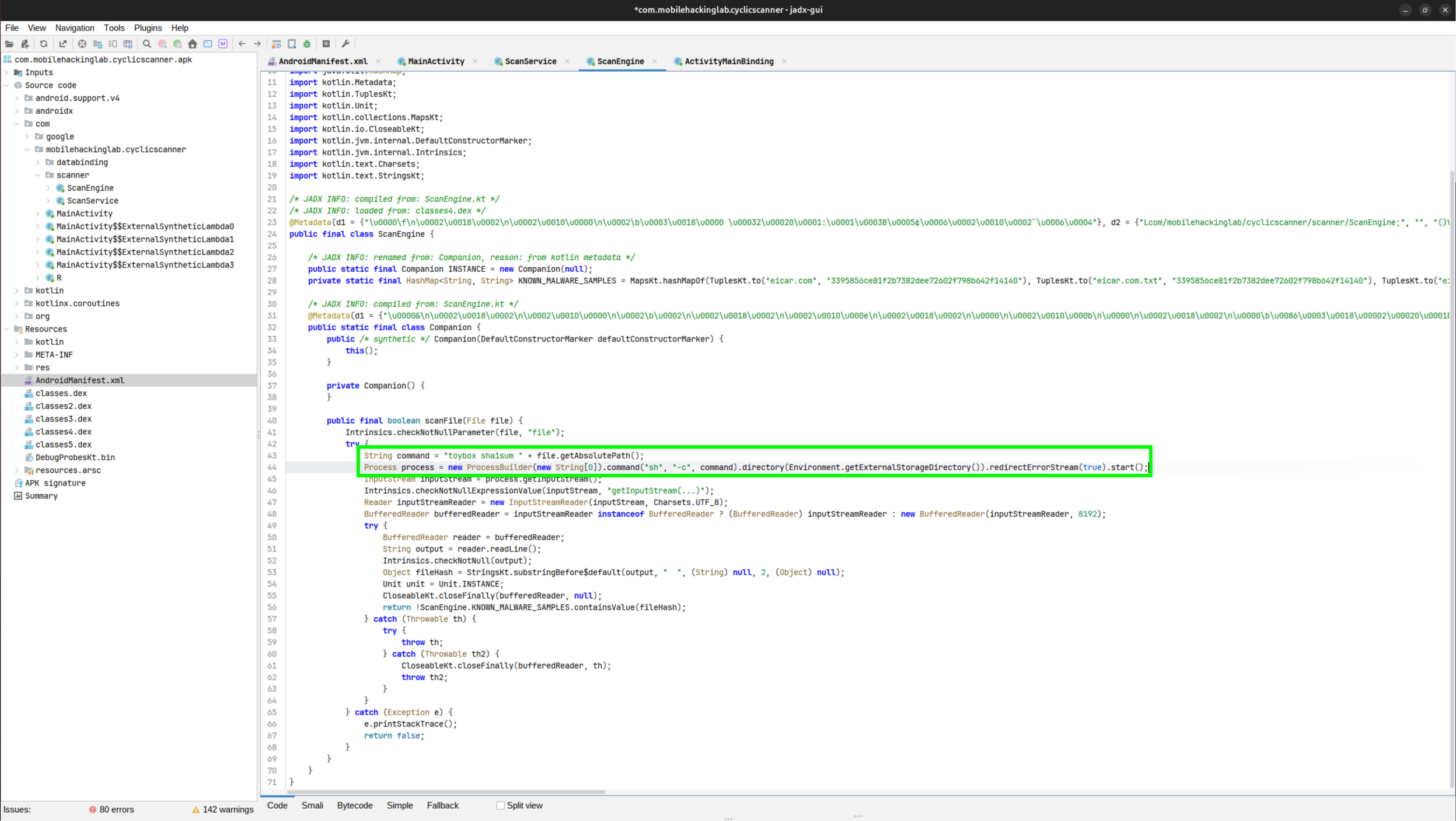Select classes4.dex in the tree
Image resolution: width=1456 pixels, height=821 pixels.
point(63,432)
